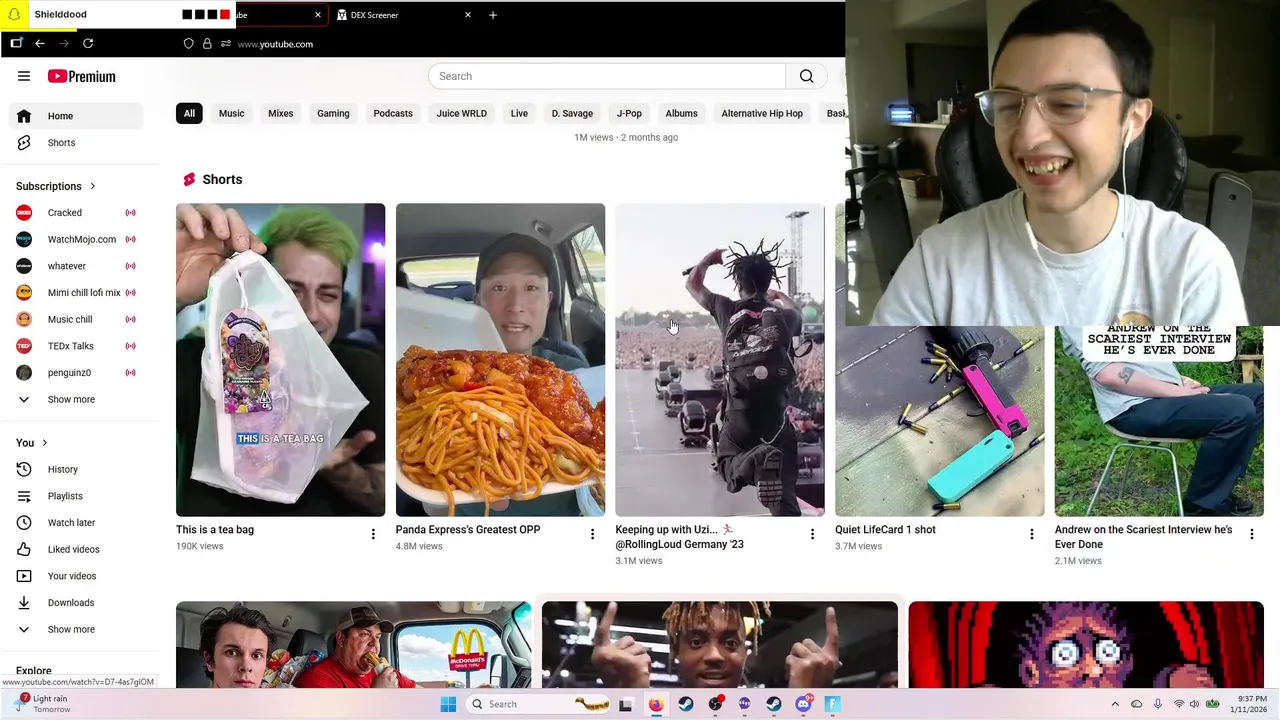Click the Snapchat ghost notification icon
1280x720 pixels.
15,15
